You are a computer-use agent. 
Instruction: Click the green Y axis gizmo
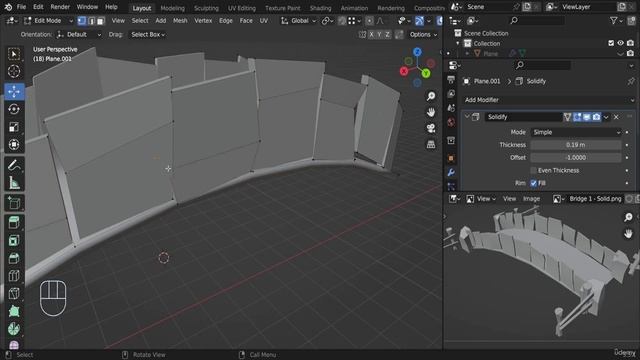[x=426, y=73]
